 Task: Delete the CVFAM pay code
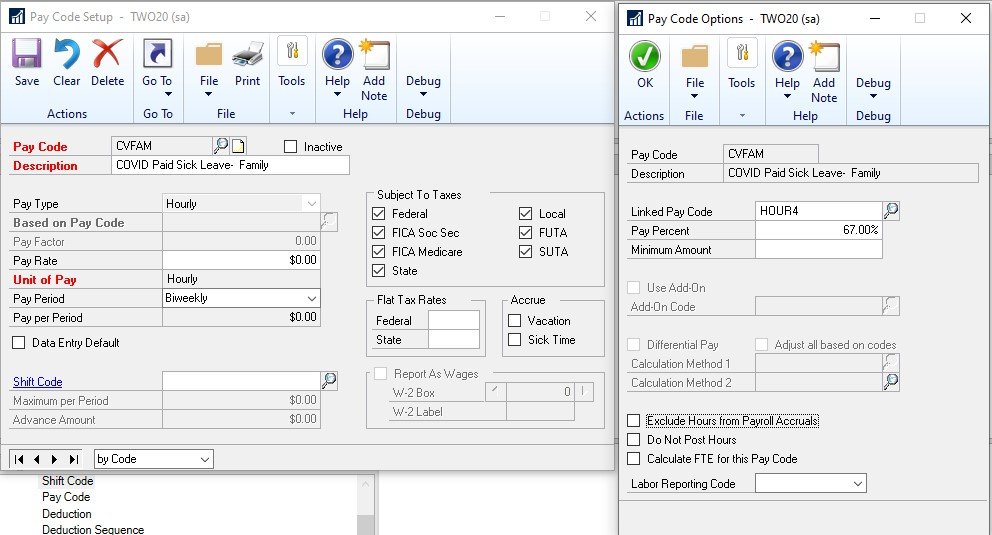[107, 63]
